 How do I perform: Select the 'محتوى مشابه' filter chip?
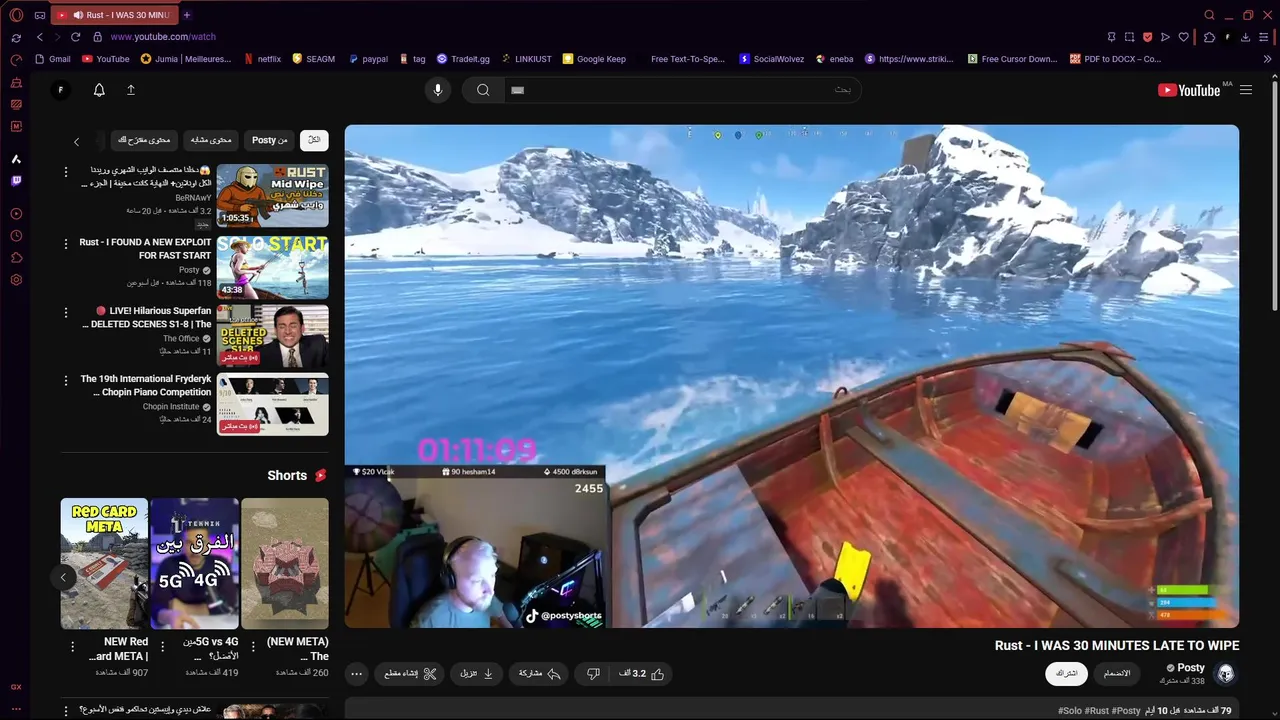tap(211, 141)
